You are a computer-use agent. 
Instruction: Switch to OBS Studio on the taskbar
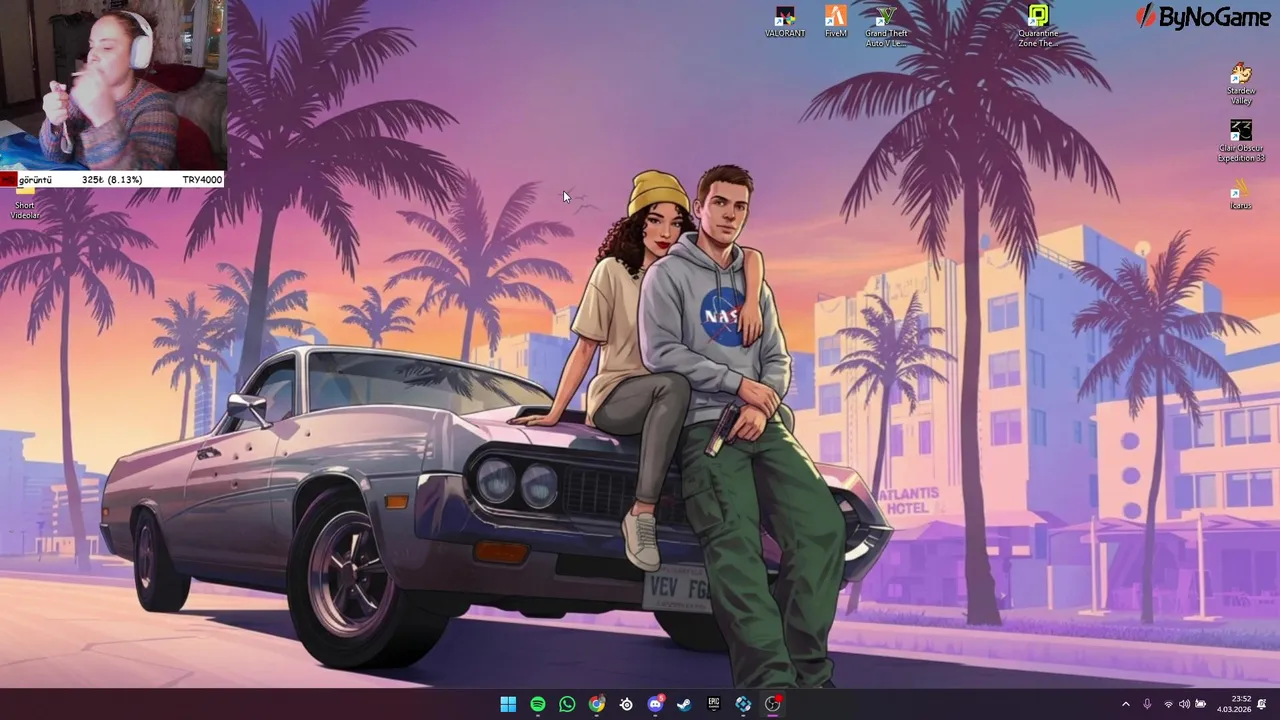tap(773, 704)
